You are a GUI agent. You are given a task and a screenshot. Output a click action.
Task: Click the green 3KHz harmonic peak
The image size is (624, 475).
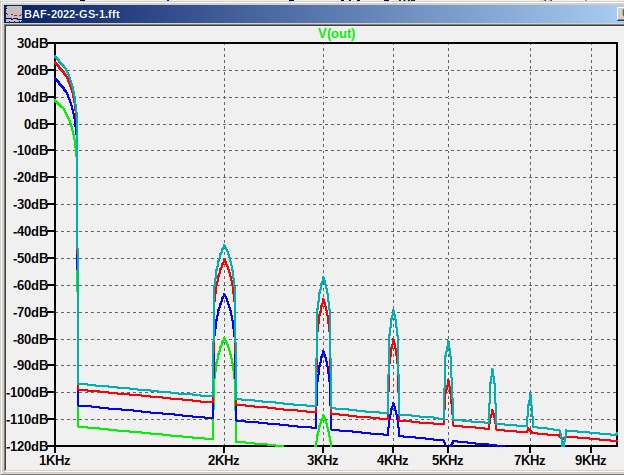tap(324, 416)
